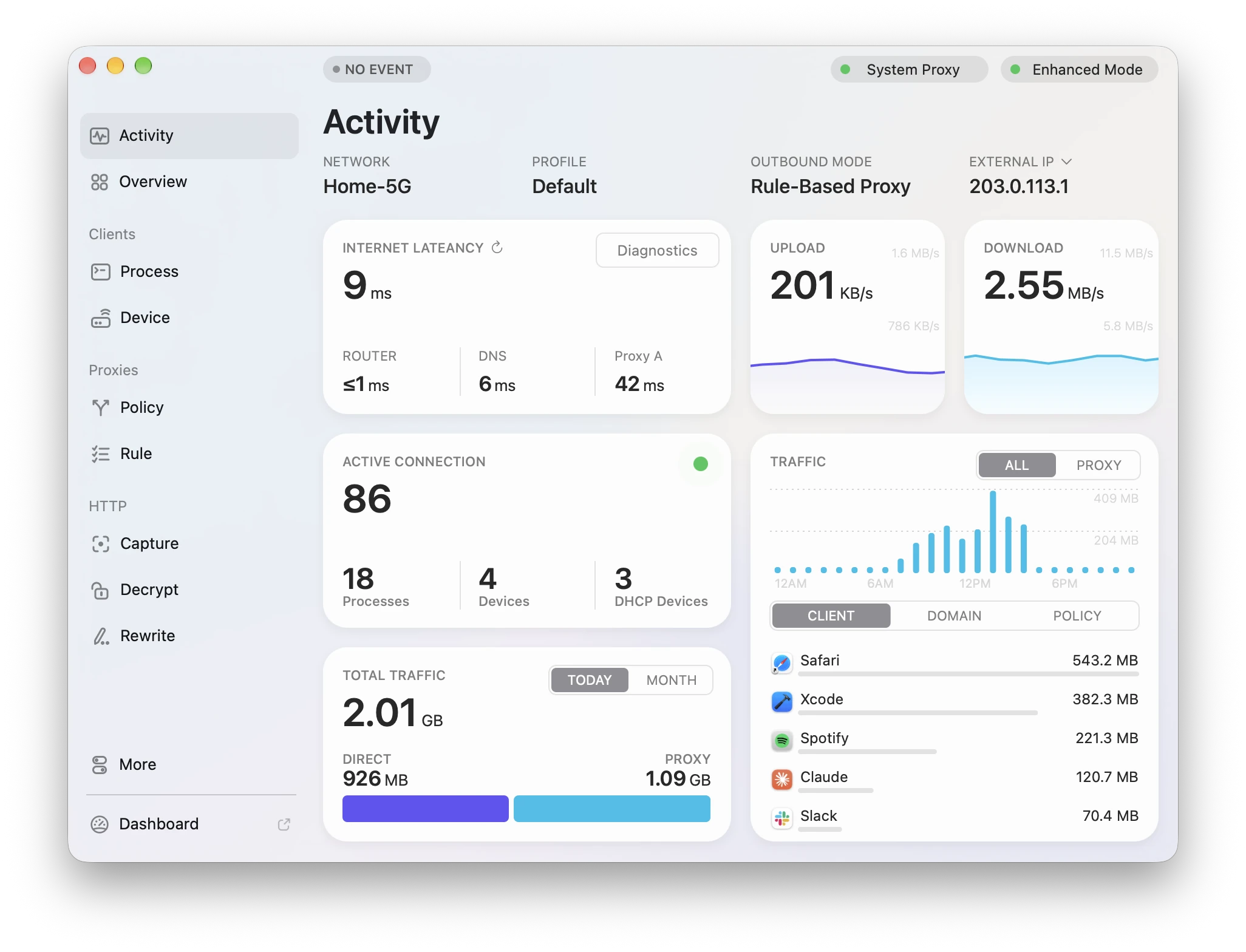Select the POLICY traffic tab
1246x952 pixels.
(x=1077, y=616)
